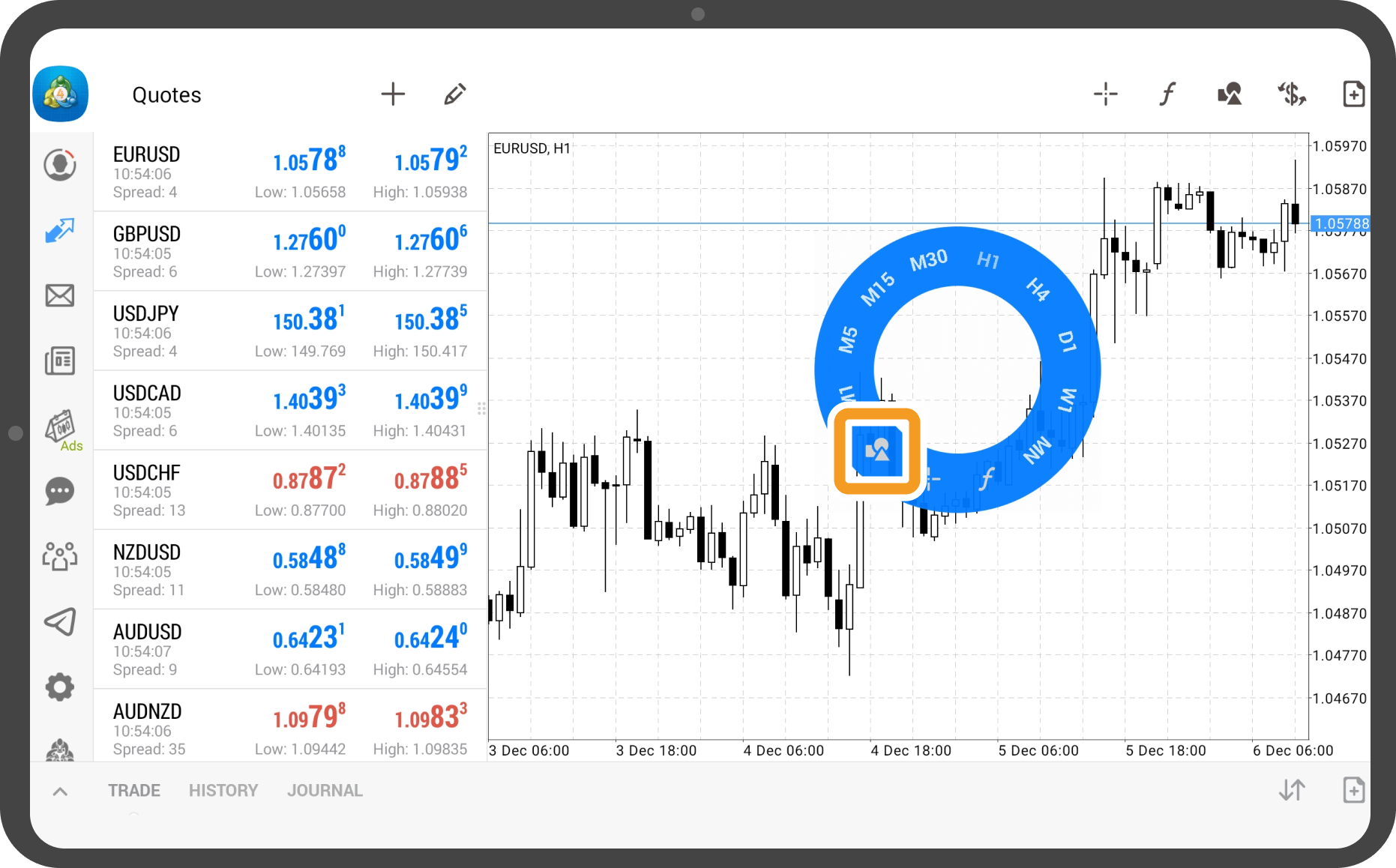The image size is (1396, 868).
Task: Select the GBPUSD quote row
Action: [290, 252]
